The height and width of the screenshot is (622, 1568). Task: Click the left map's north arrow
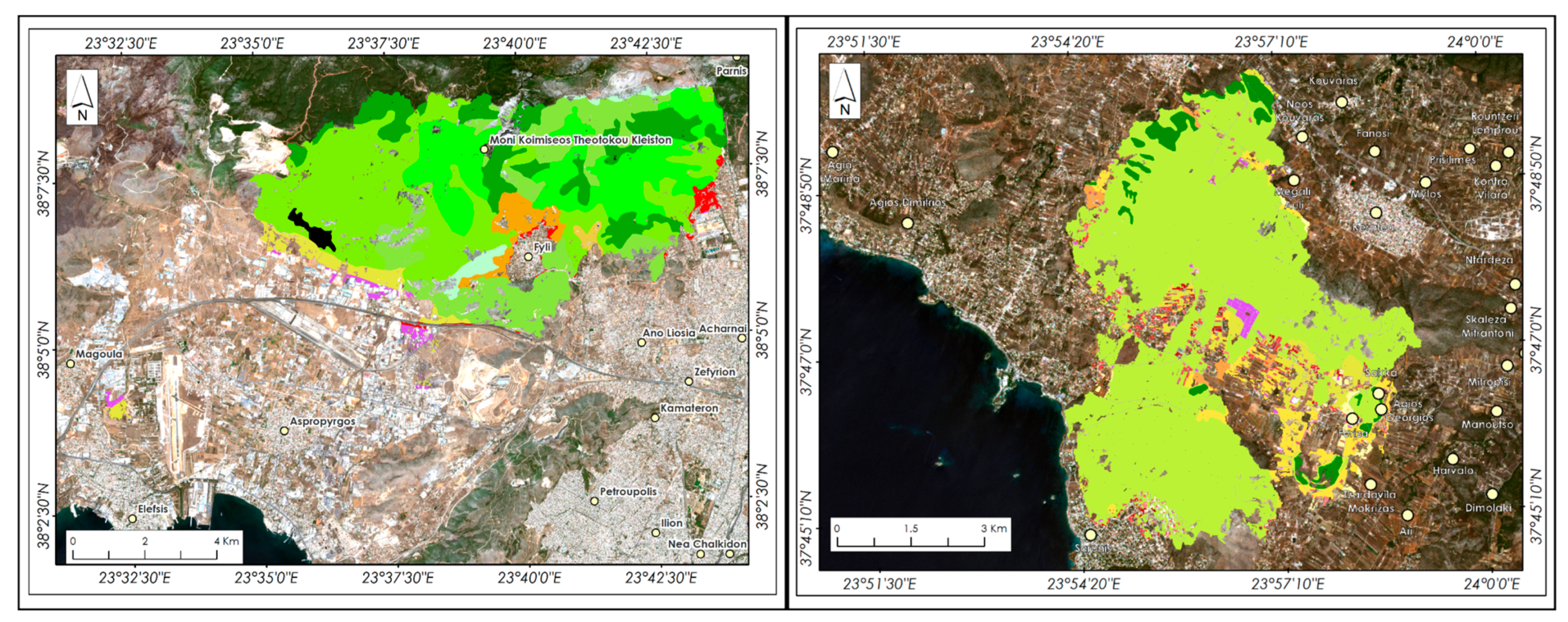[x=82, y=97]
